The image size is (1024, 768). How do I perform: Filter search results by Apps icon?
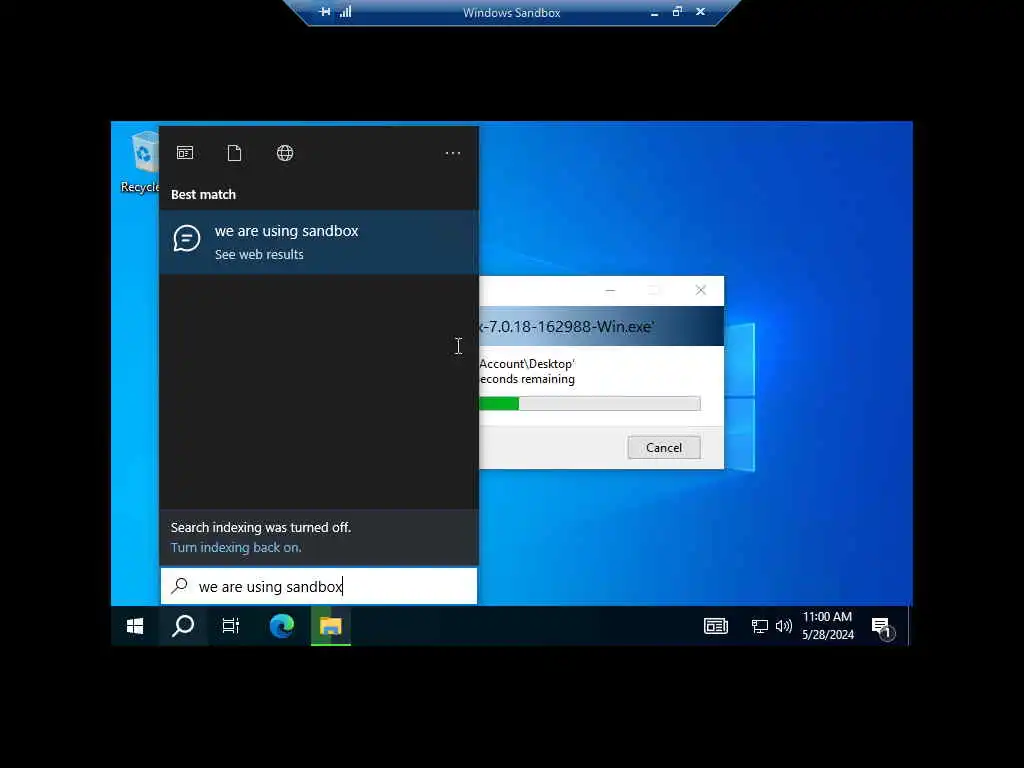185,153
